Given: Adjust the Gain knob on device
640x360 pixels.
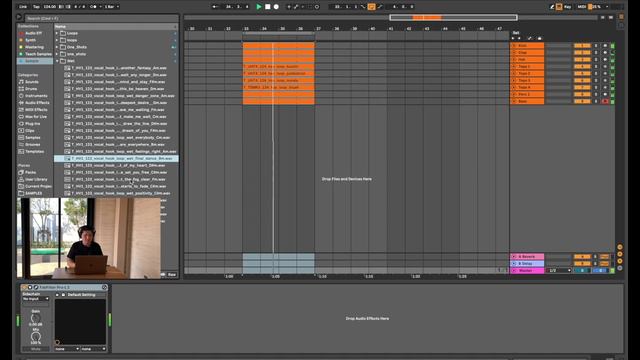Looking at the screenshot, I should (x=36, y=318).
